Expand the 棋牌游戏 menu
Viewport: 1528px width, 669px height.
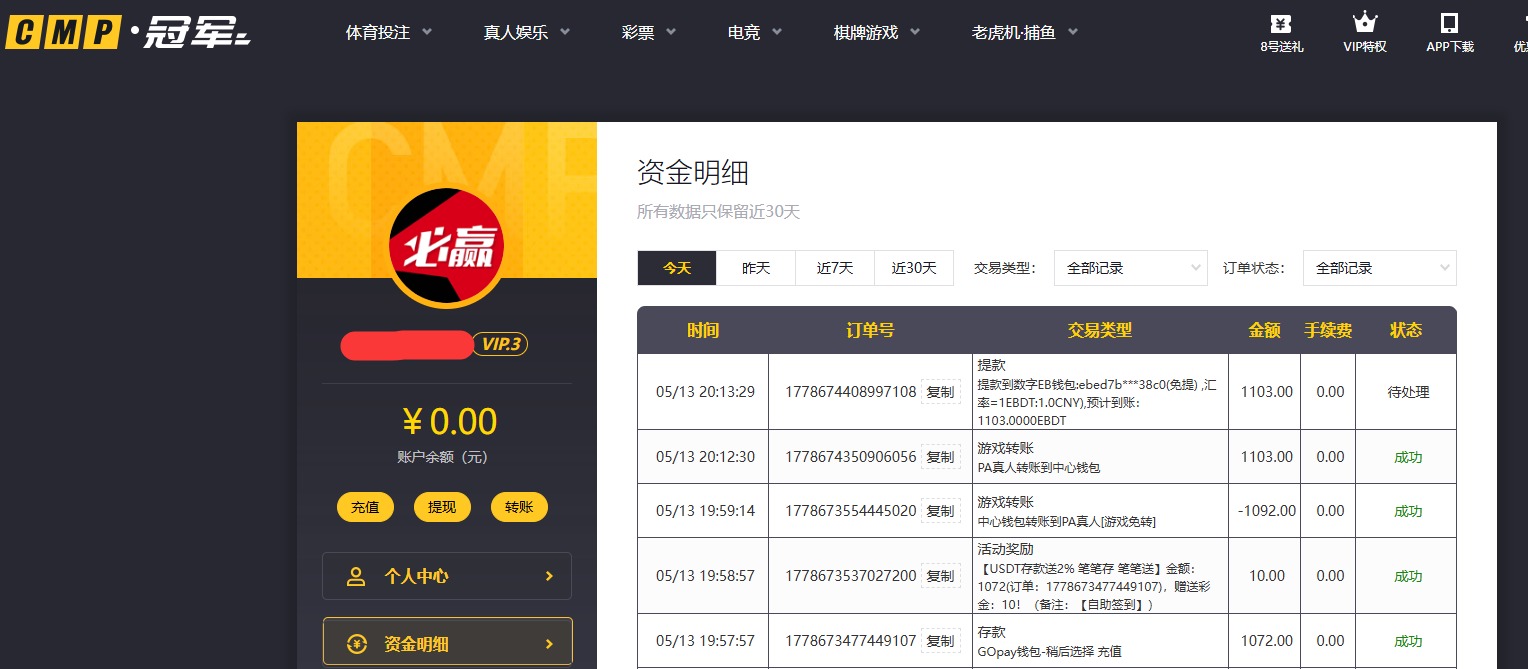[877, 32]
